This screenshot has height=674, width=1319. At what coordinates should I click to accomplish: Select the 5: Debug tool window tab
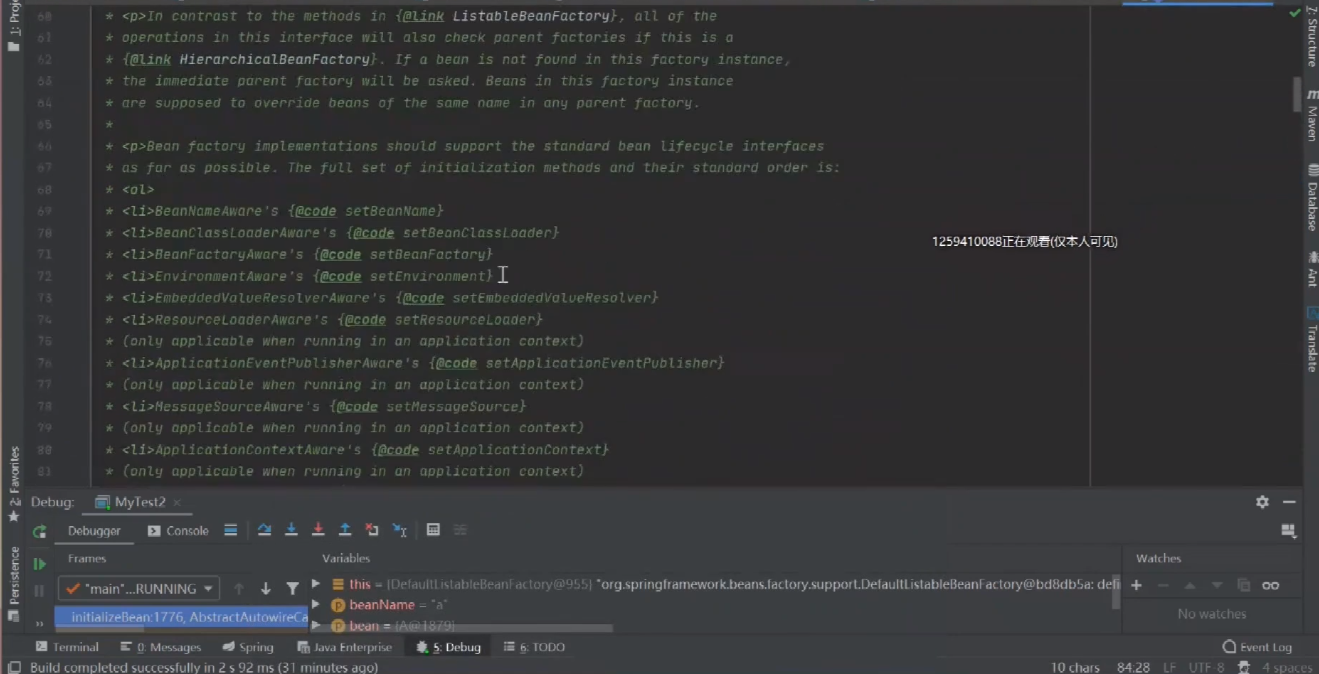click(x=450, y=647)
